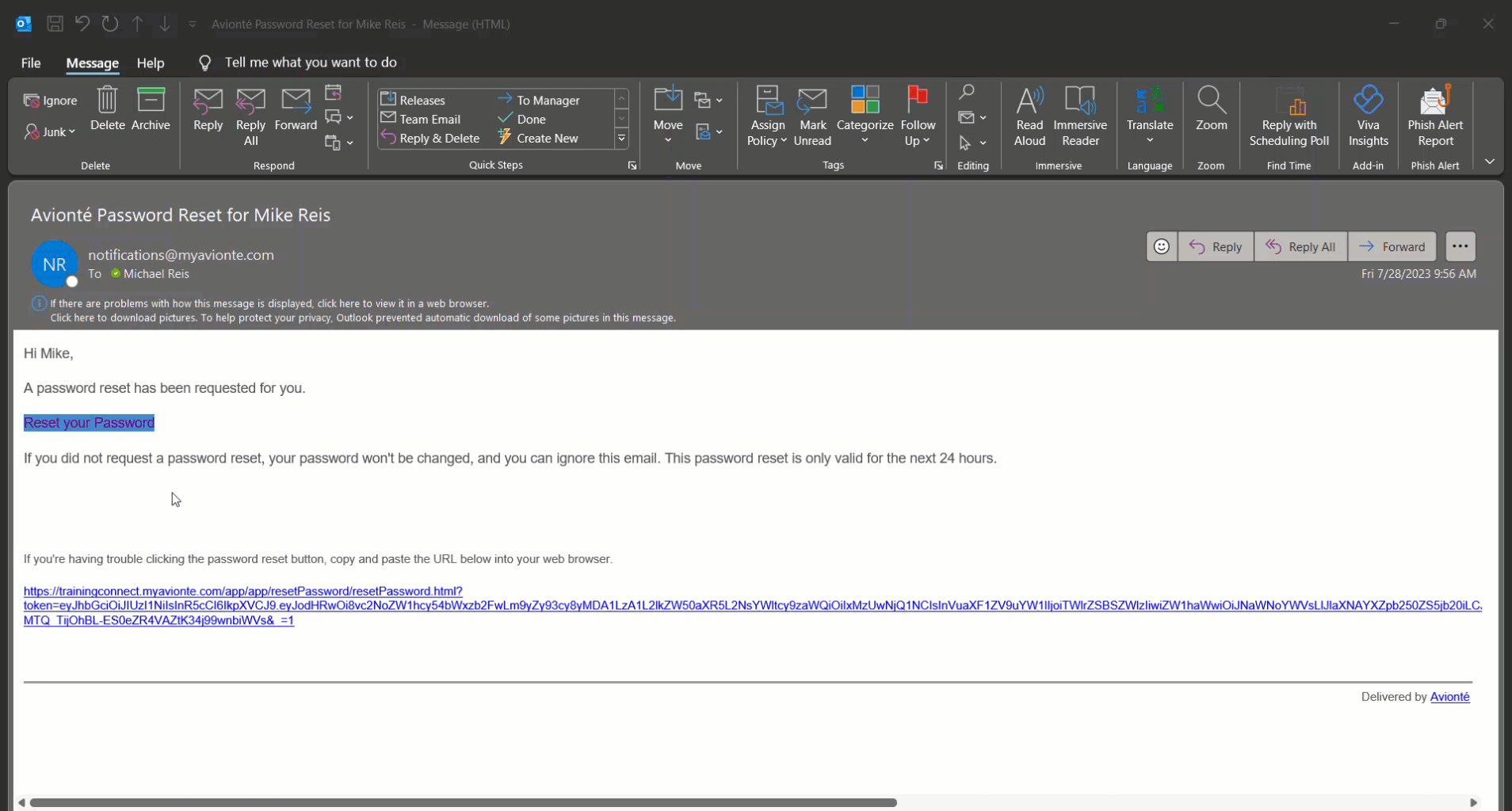Click the Phish Alert Report button
Image resolution: width=1512 pixels, height=811 pixels.
point(1435,116)
